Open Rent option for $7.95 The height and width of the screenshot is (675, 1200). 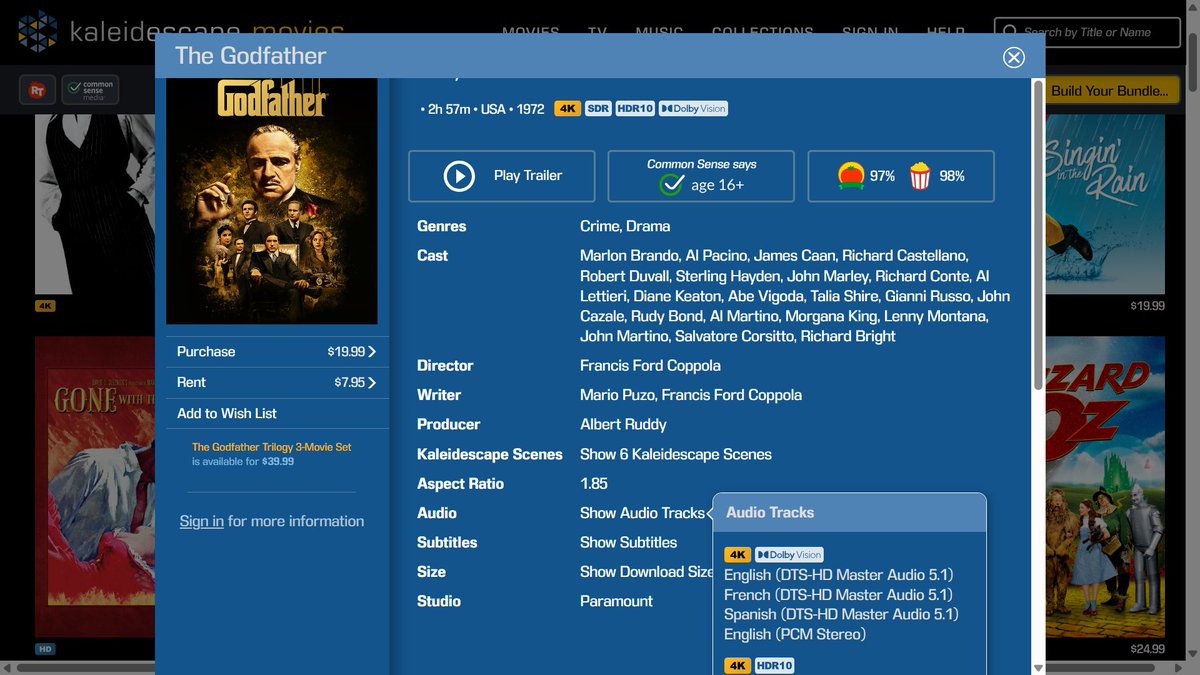(277, 383)
